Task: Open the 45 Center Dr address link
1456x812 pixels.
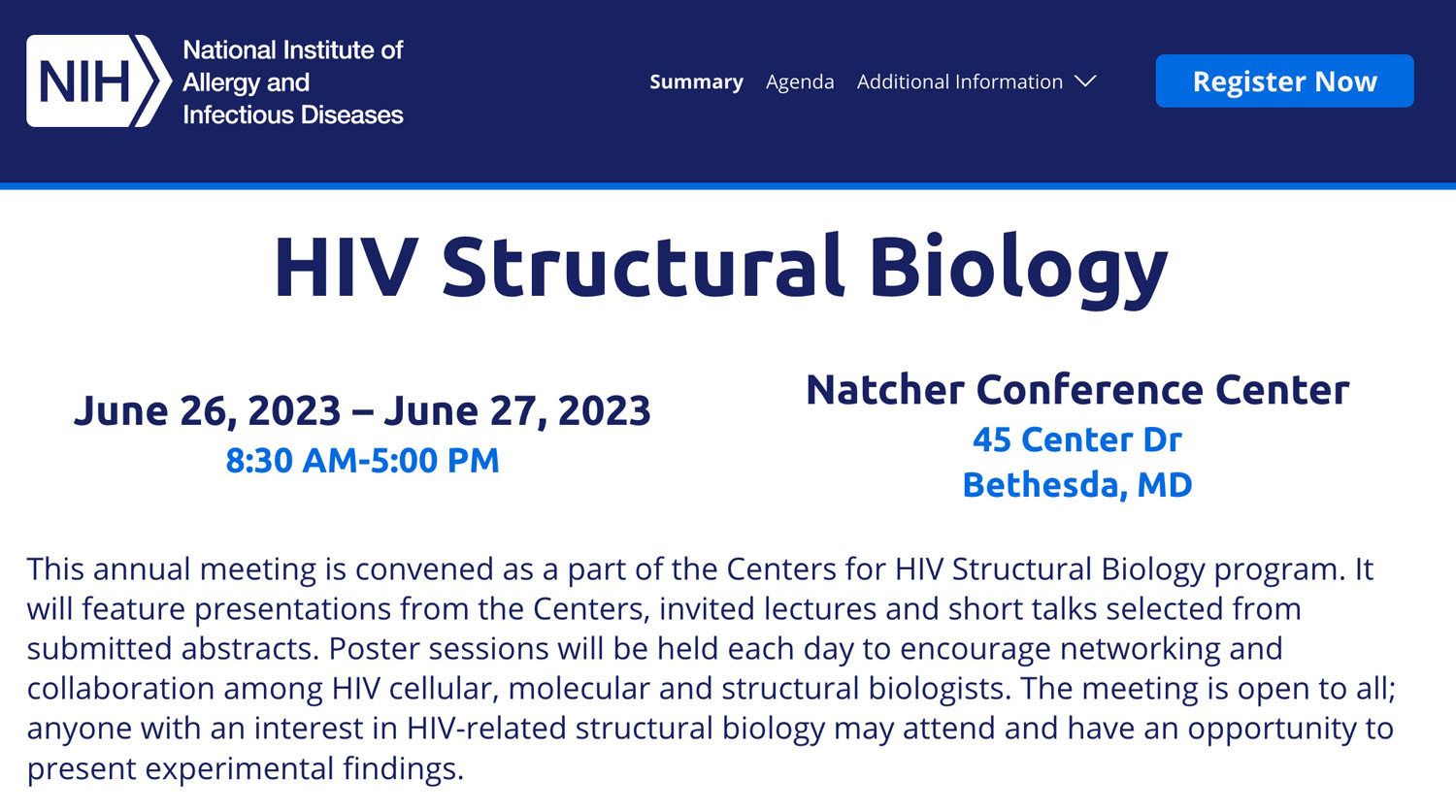Action: pyautogui.click(x=1077, y=440)
